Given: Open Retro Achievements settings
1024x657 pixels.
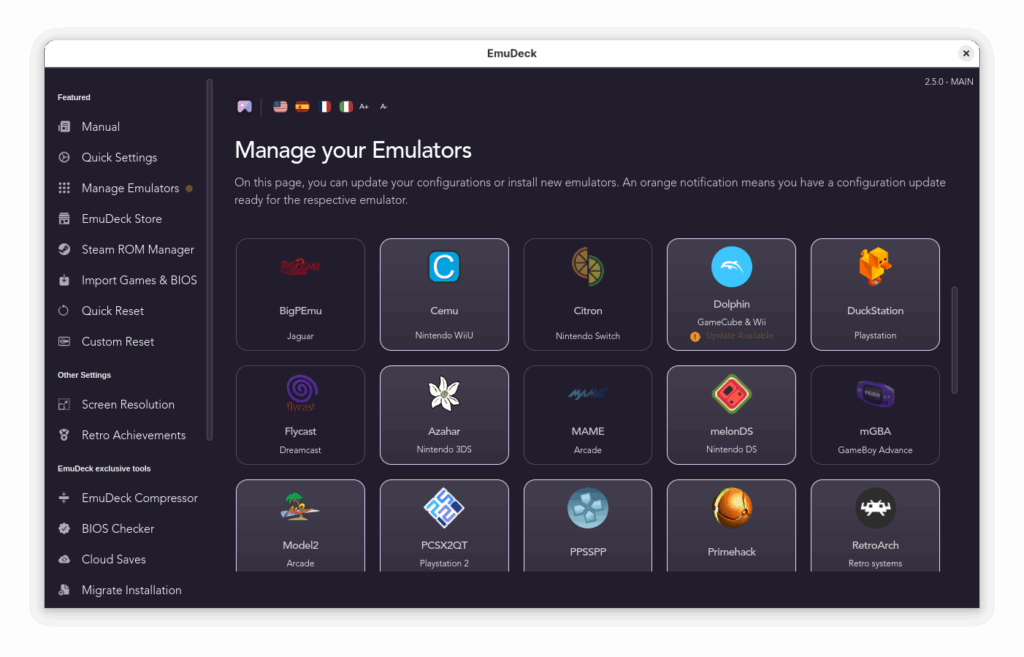Looking at the screenshot, I should pyautogui.click(x=133, y=435).
